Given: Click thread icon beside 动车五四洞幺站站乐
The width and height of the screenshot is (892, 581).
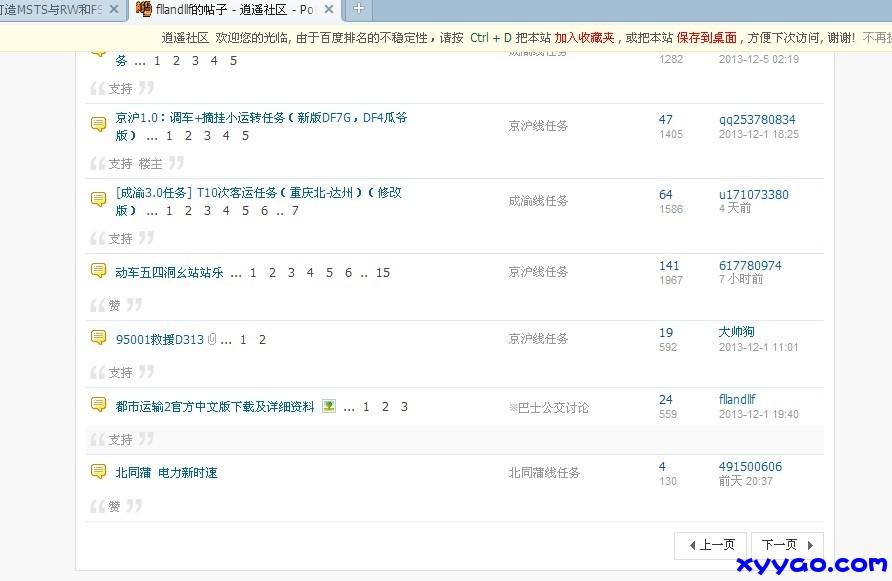Looking at the screenshot, I should [99, 271].
